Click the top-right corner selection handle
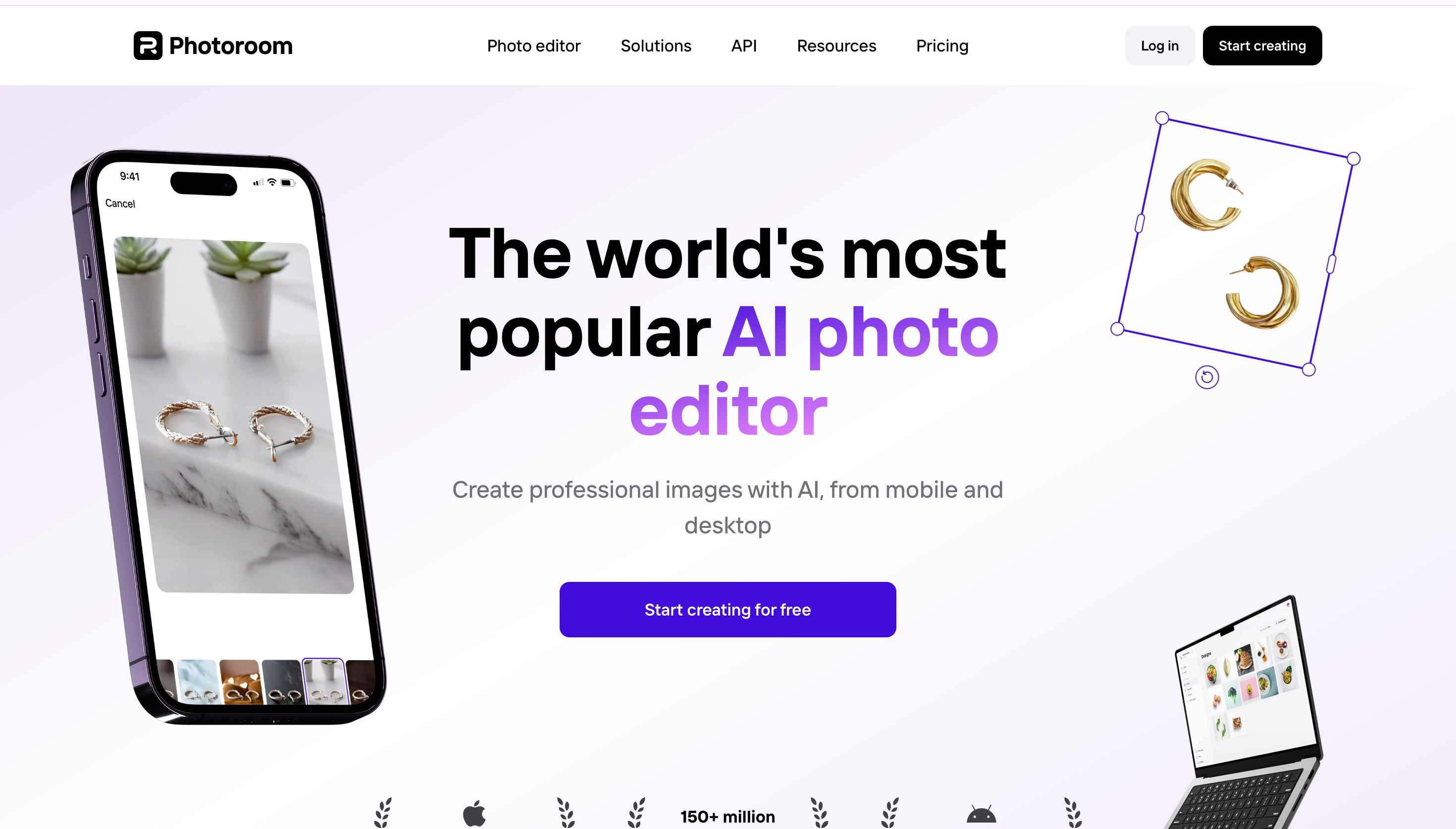The height and width of the screenshot is (829, 1456). (1353, 159)
